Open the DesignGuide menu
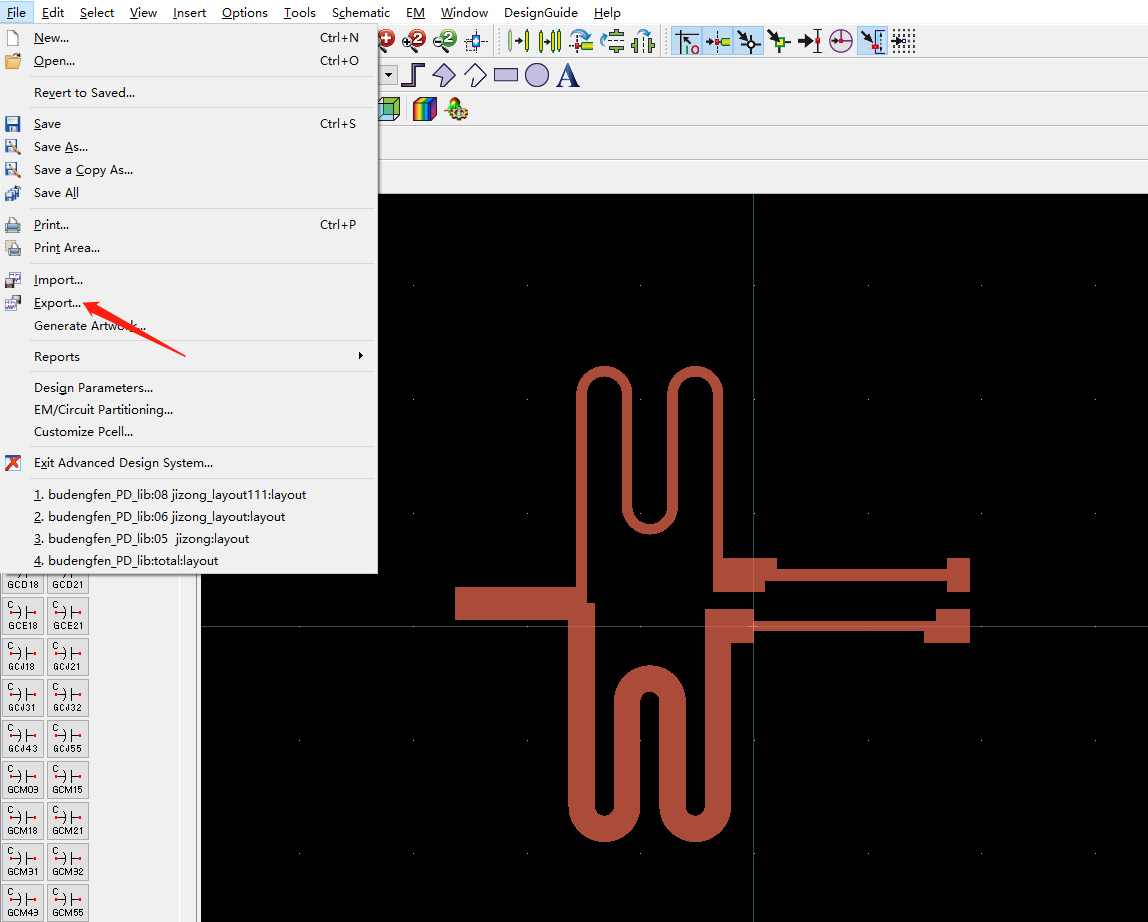 pos(540,12)
